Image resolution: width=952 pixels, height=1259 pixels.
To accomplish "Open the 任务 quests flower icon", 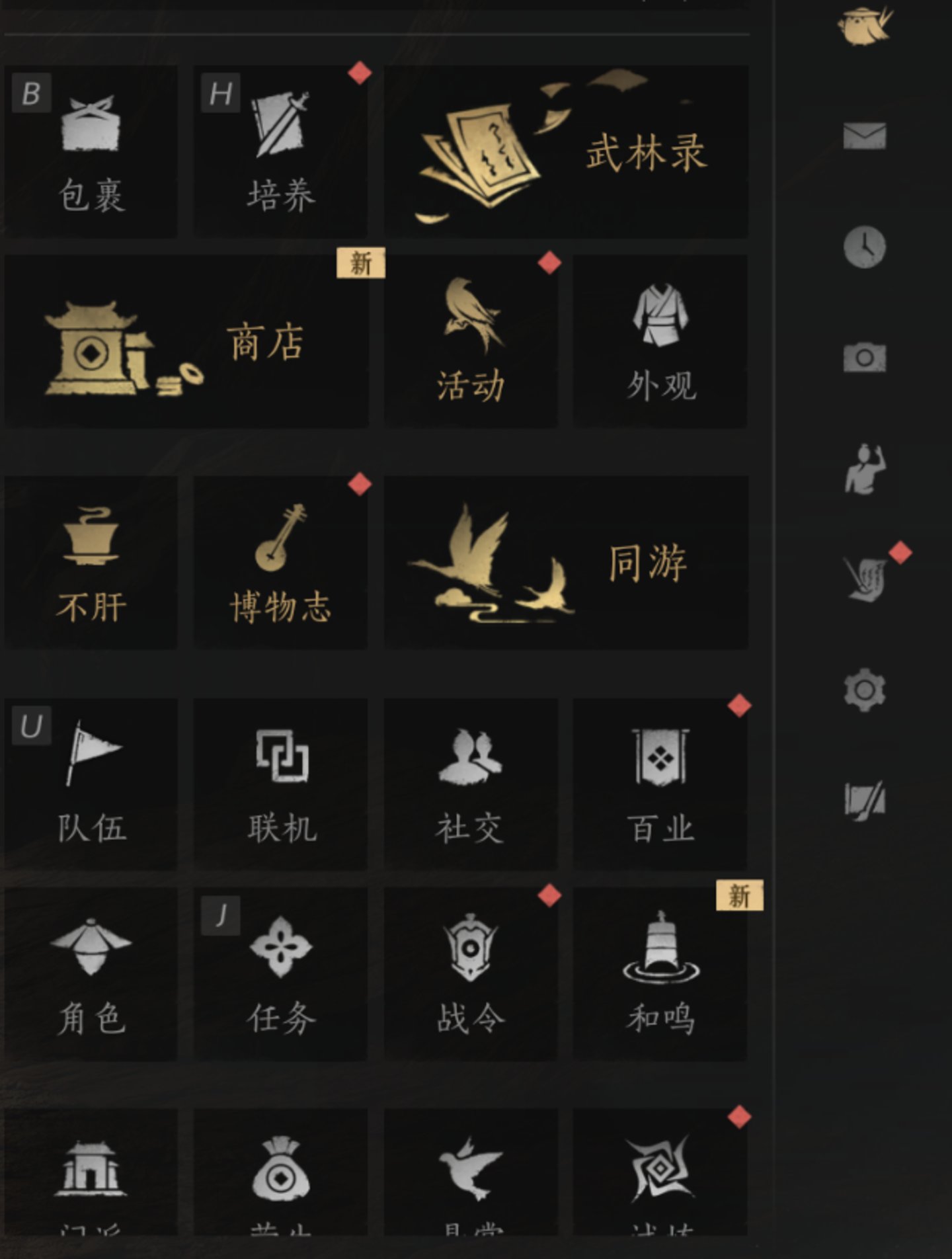I will click(280, 974).
